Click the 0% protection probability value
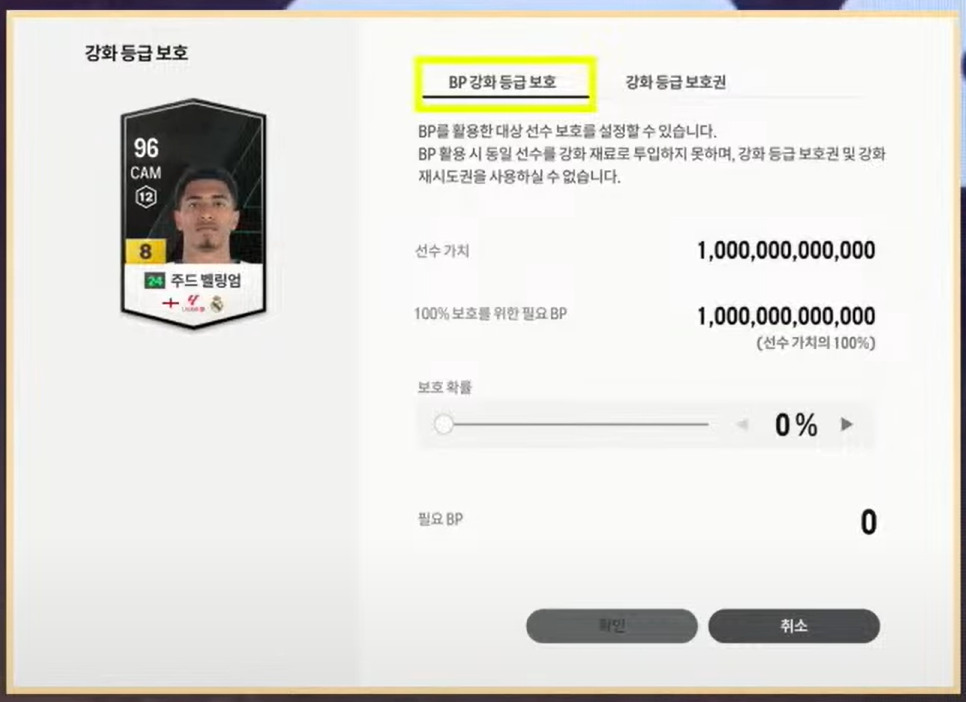966x702 pixels. pyautogui.click(x=796, y=425)
